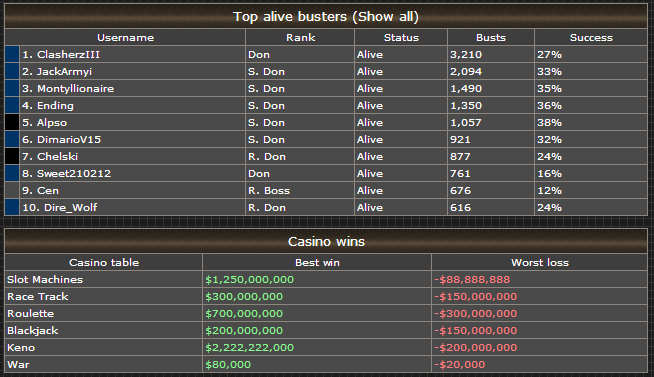
Task: Open DimarioV15's profile
Action: pyautogui.click(x=69, y=140)
